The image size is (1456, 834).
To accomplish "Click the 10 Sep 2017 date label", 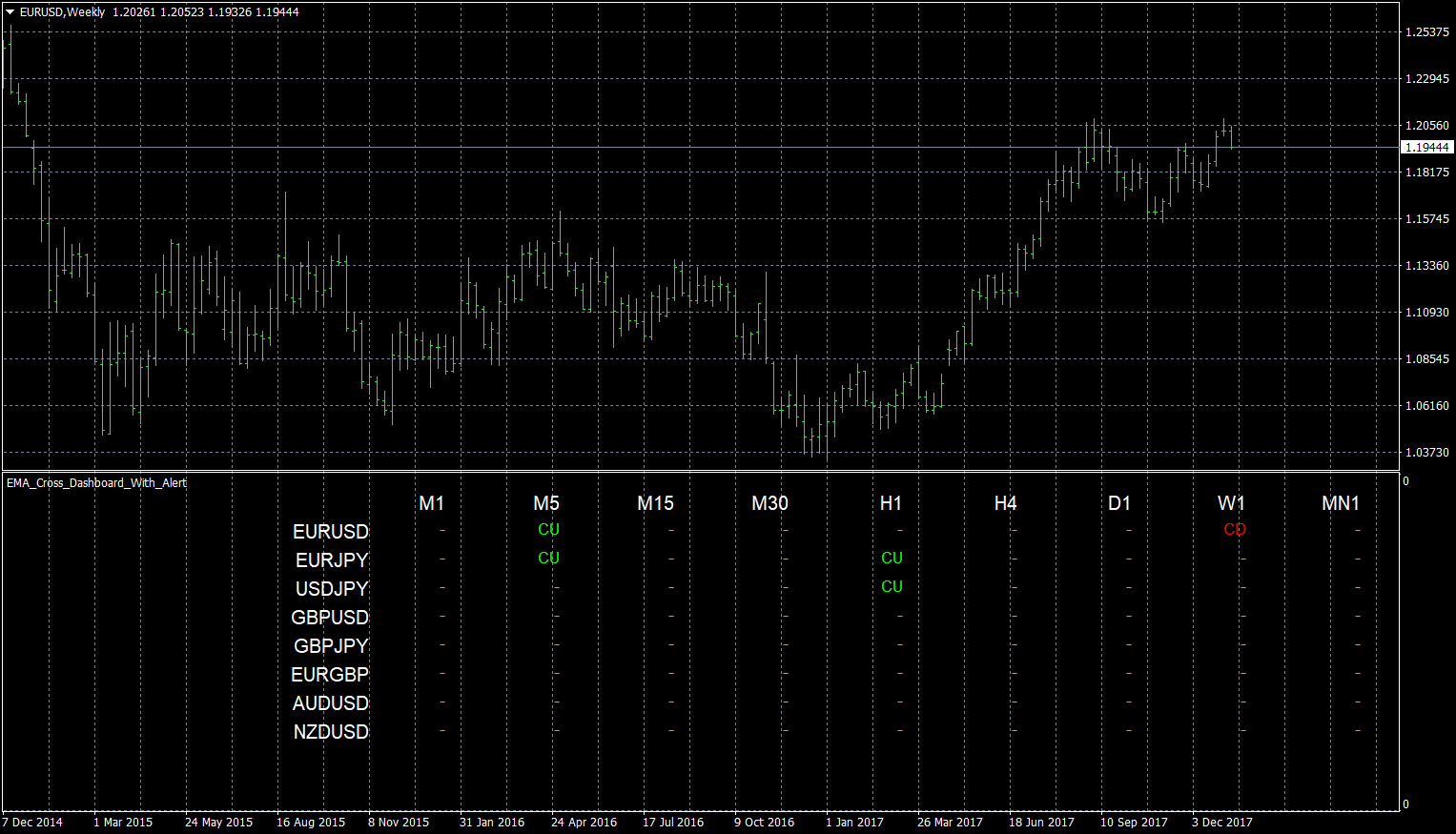I will tap(1134, 823).
